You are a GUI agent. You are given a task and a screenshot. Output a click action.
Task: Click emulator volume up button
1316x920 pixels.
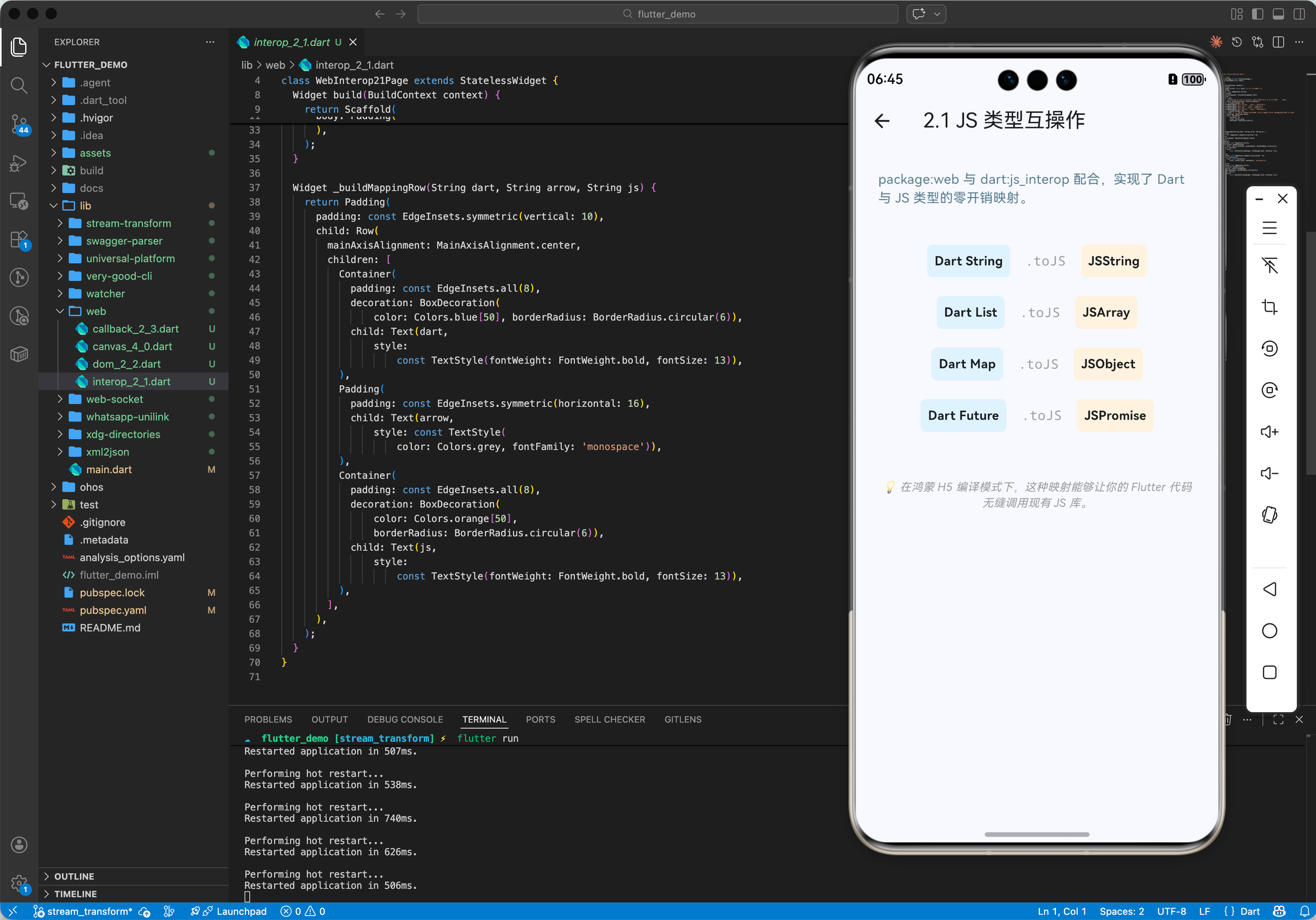(1269, 432)
